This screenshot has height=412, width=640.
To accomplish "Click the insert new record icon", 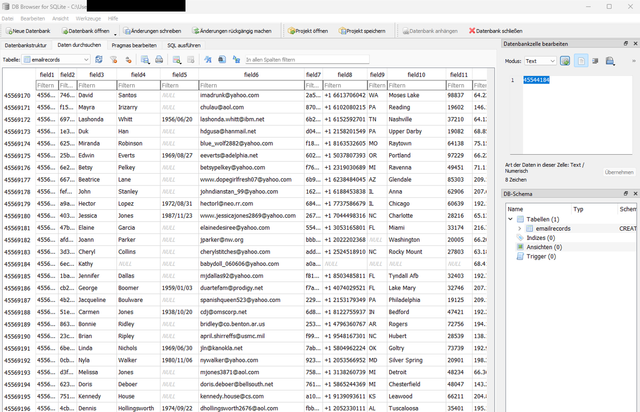I will pos(177,60).
